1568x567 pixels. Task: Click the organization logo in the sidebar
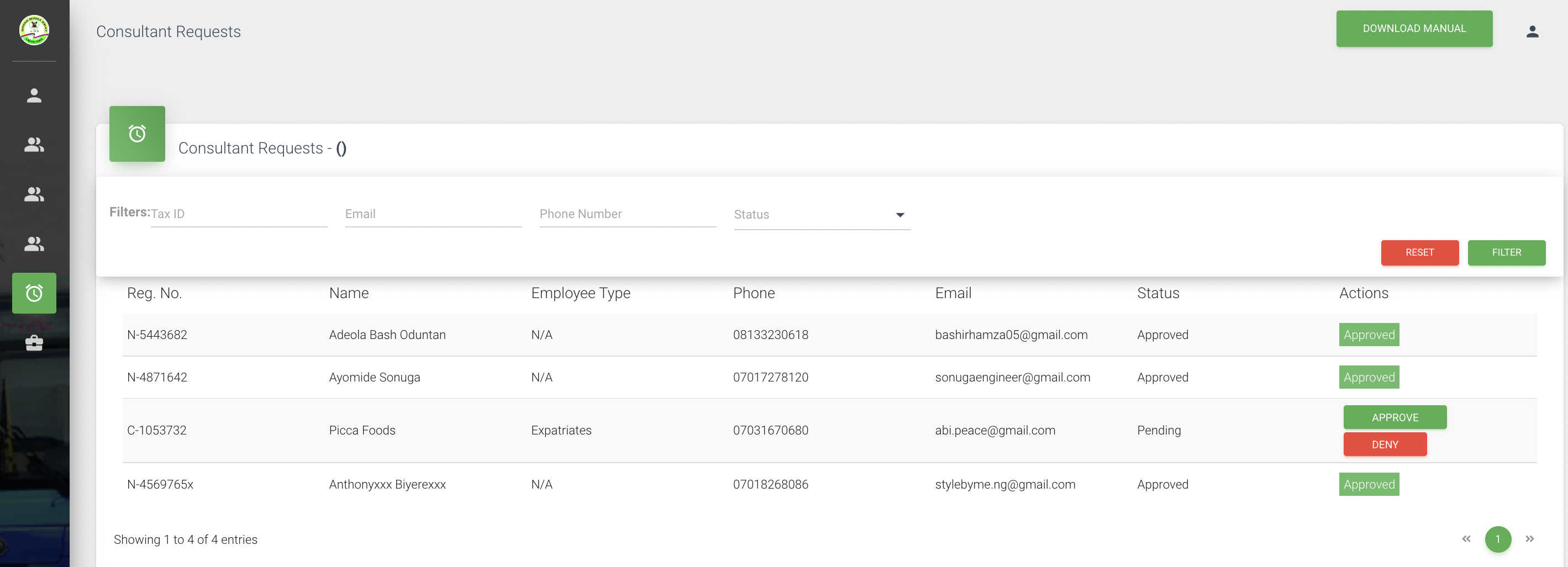tap(34, 30)
